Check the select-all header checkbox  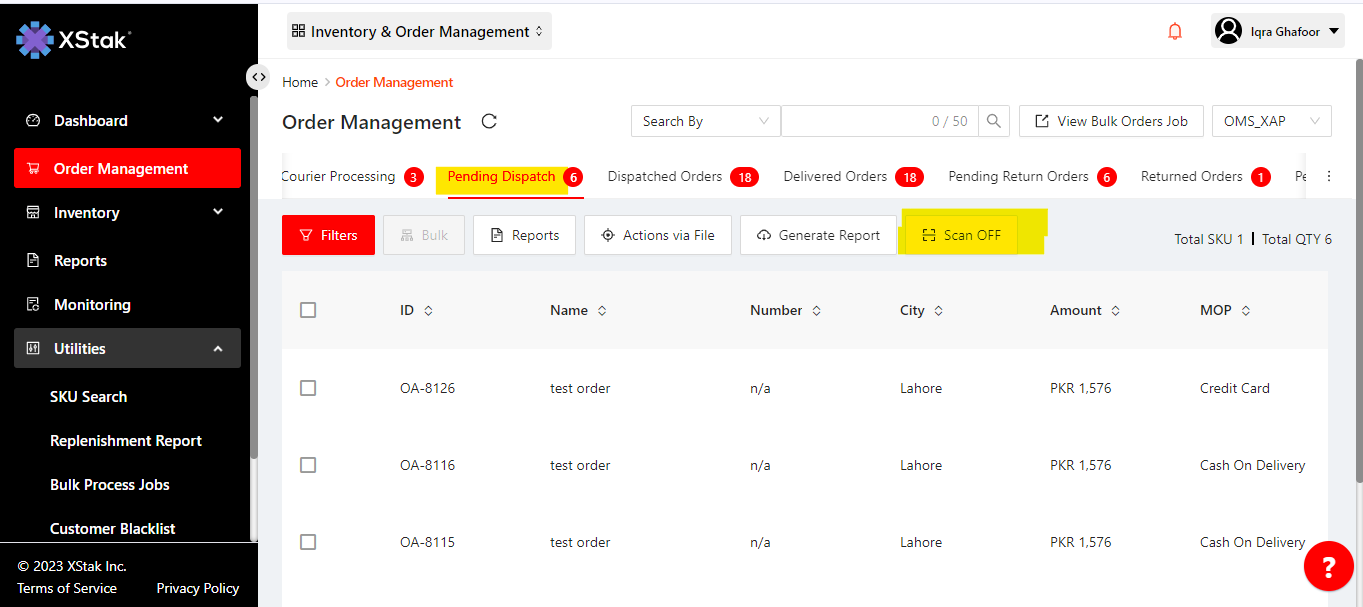click(308, 310)
